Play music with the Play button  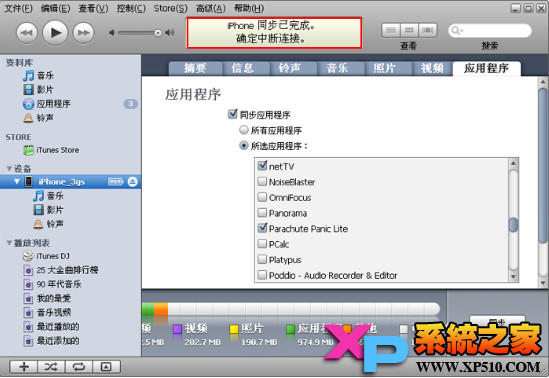[55, 33]
